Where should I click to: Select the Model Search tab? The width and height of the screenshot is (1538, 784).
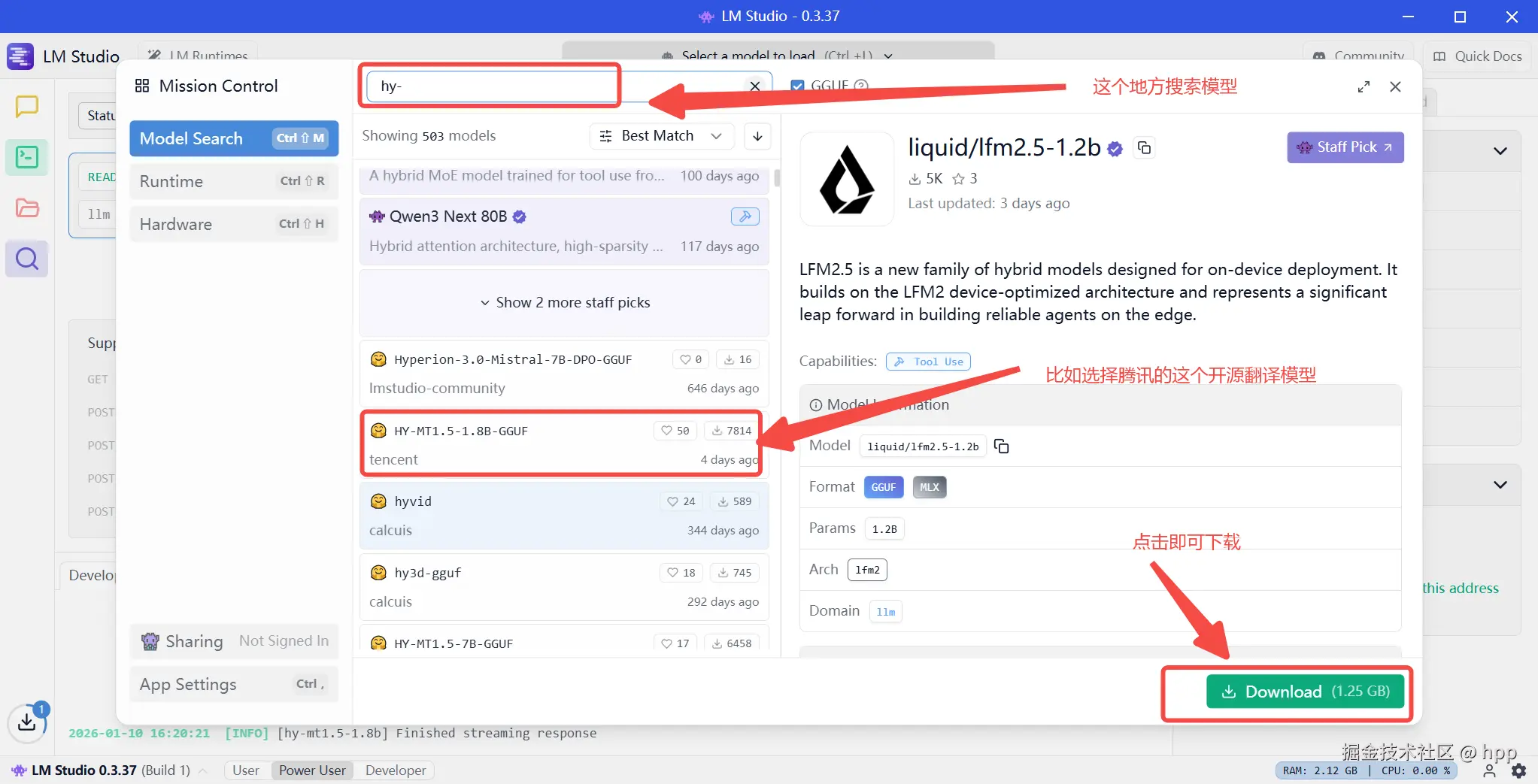tap(234, 138)
